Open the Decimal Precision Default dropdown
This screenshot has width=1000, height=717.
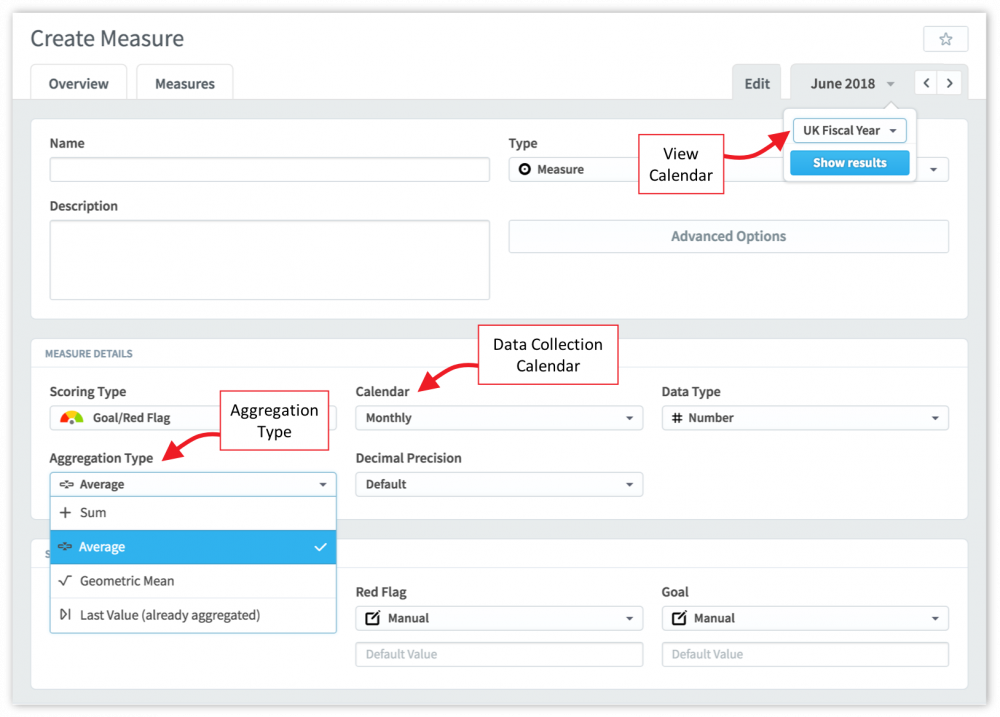498,484
